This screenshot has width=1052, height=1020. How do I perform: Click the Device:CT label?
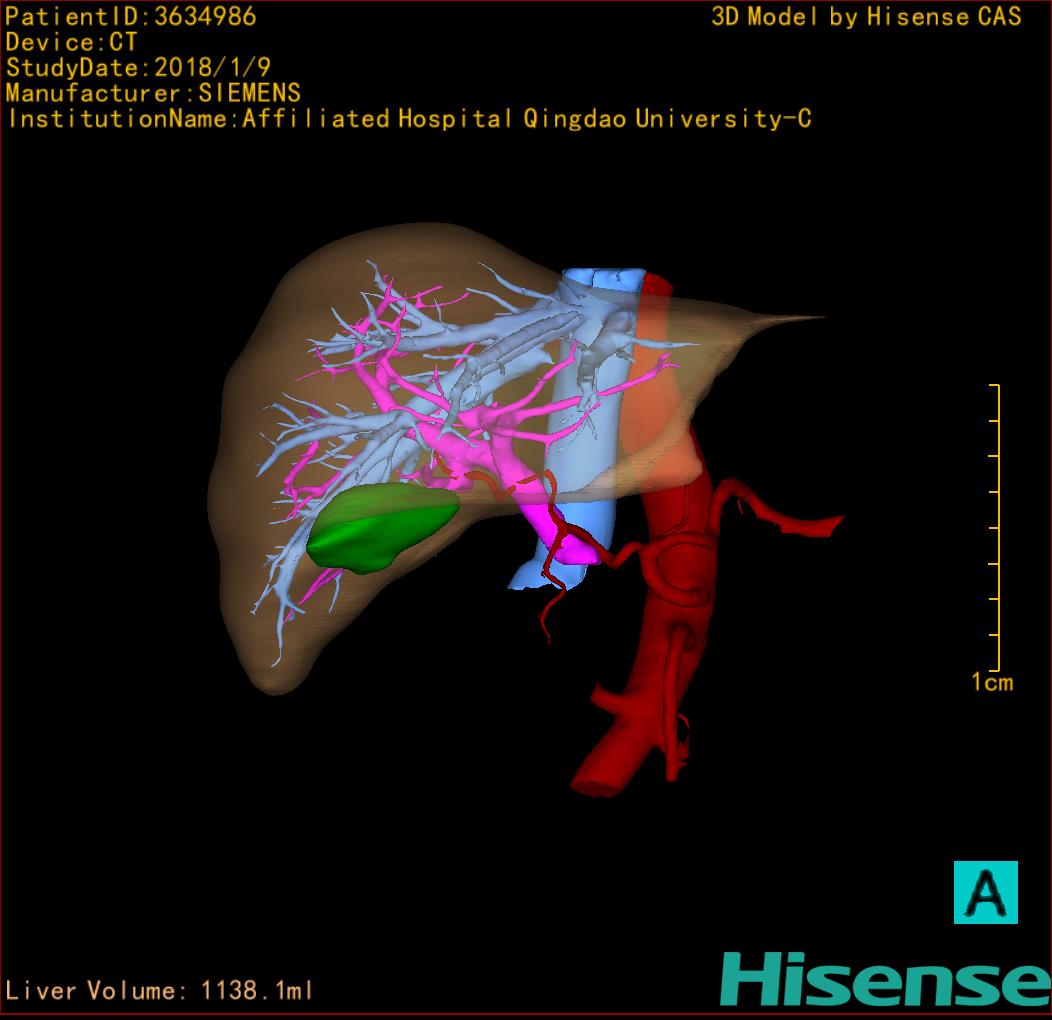point(71,42)
